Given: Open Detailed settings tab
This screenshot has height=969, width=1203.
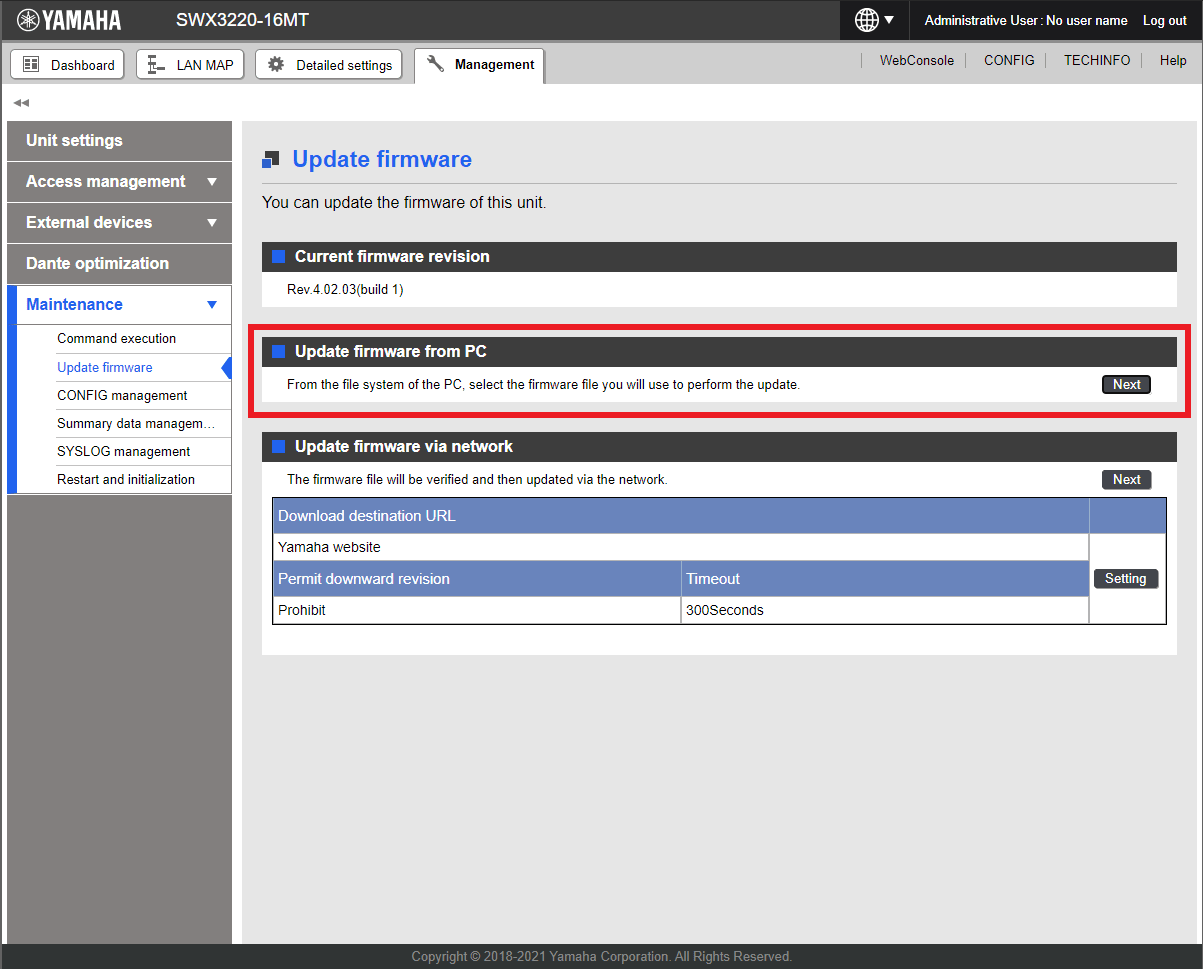Looking at the screenshot, I should click(329, 65).
